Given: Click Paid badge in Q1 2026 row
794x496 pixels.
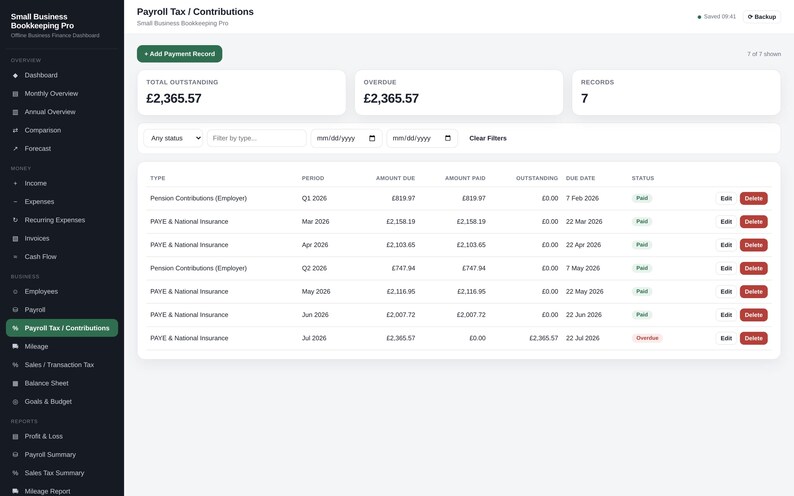Looking at the screenshot, I should coord(642,198).
